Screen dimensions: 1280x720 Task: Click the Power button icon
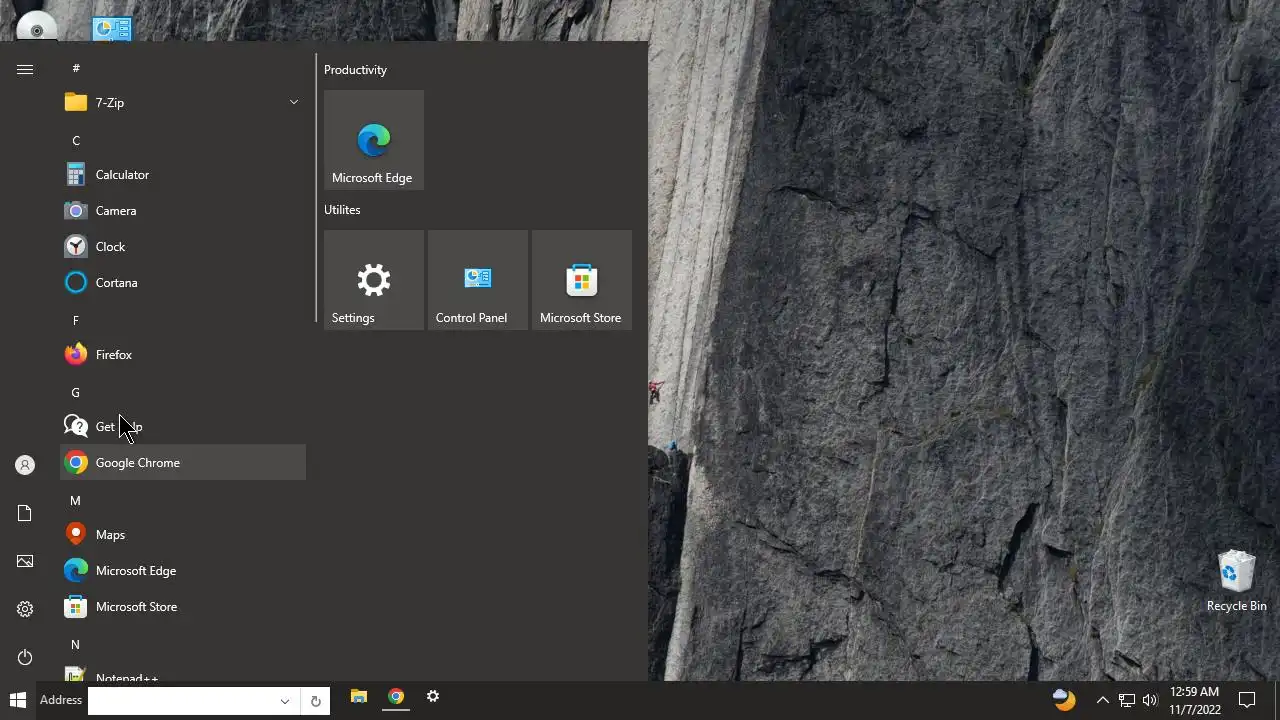click(25, 657)
